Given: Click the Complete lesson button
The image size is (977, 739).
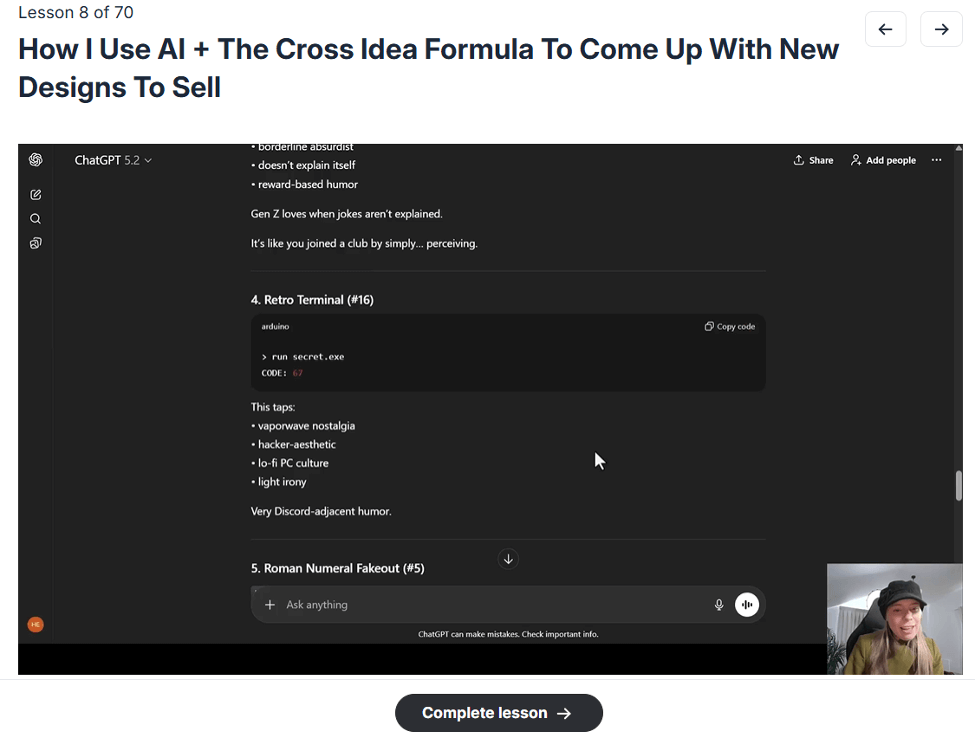Looking at the screenshot, I should click(498, 712).
